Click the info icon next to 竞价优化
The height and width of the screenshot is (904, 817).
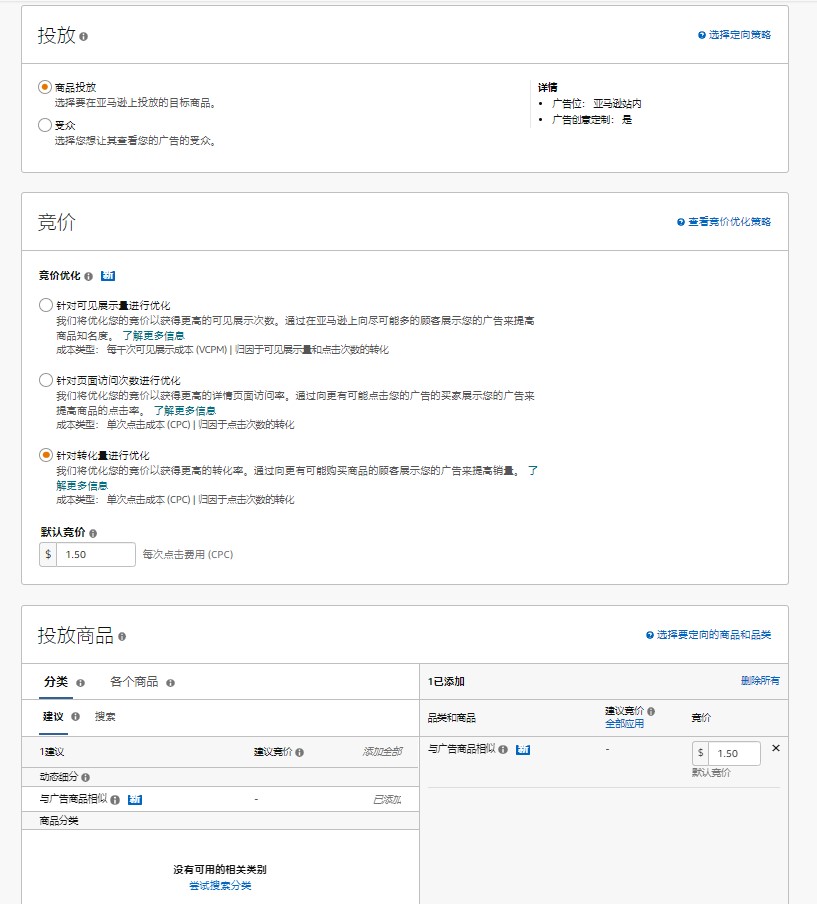point(88,277)
